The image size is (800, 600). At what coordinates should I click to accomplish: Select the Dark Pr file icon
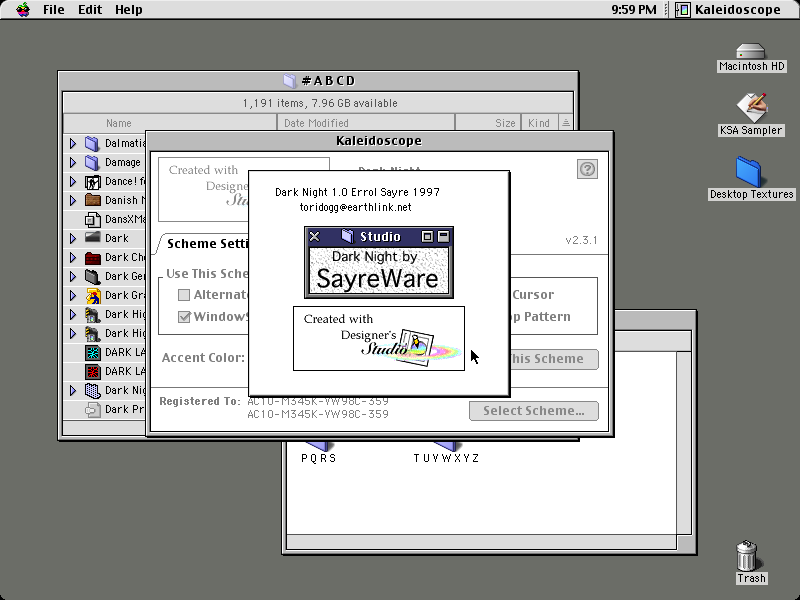[x=92, y=409]
